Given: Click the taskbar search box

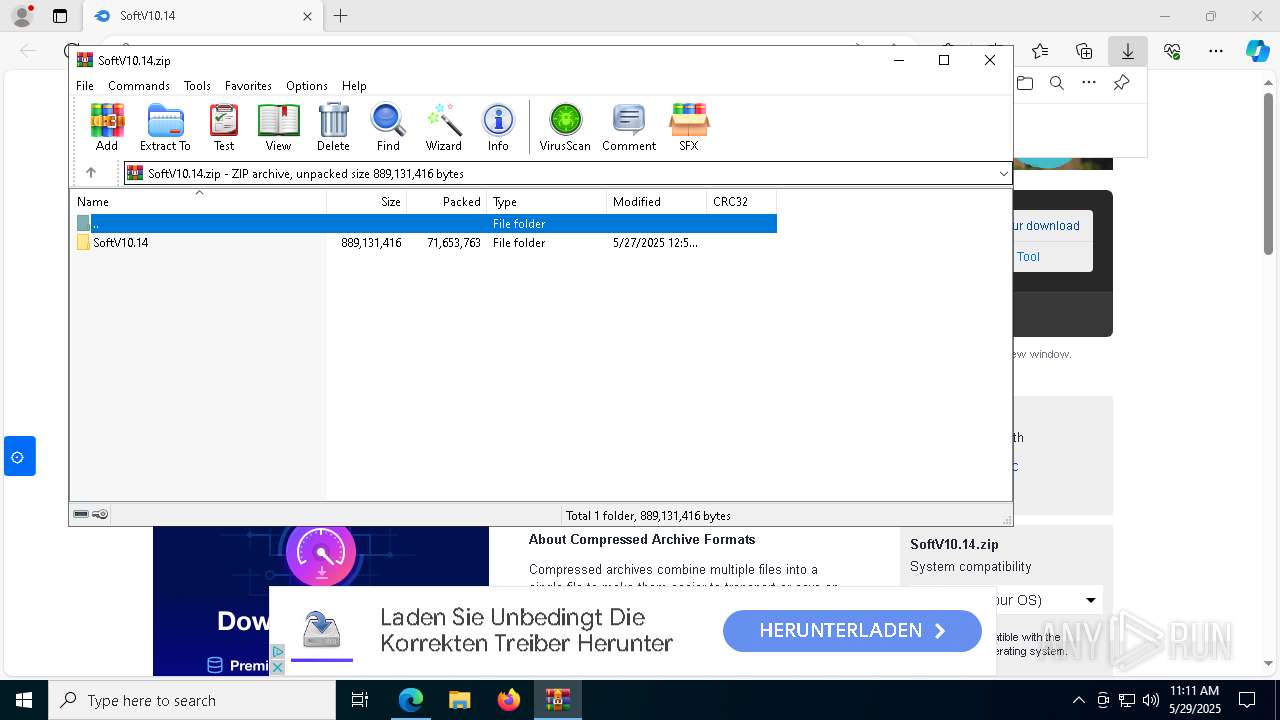Looking at the screenshot, I should 192,700.
